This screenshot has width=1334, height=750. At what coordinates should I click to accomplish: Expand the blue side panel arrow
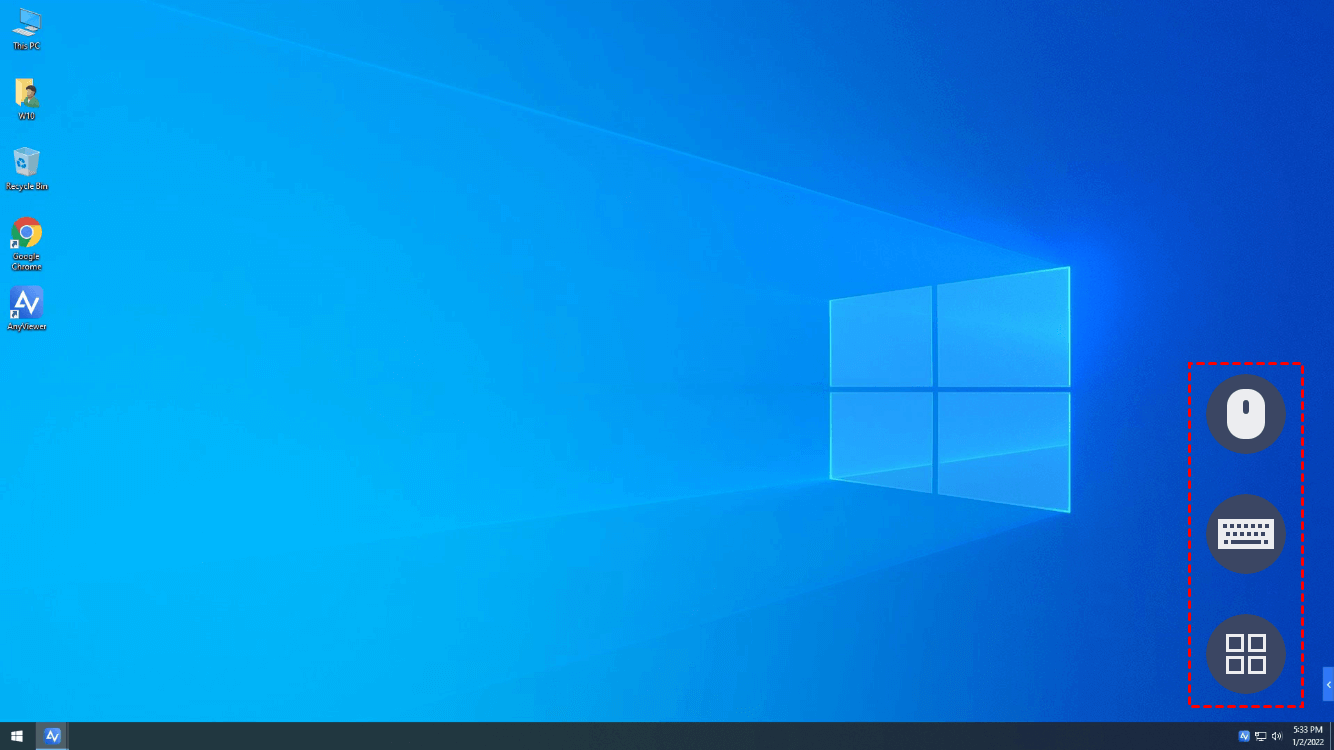click(1328, 684)
